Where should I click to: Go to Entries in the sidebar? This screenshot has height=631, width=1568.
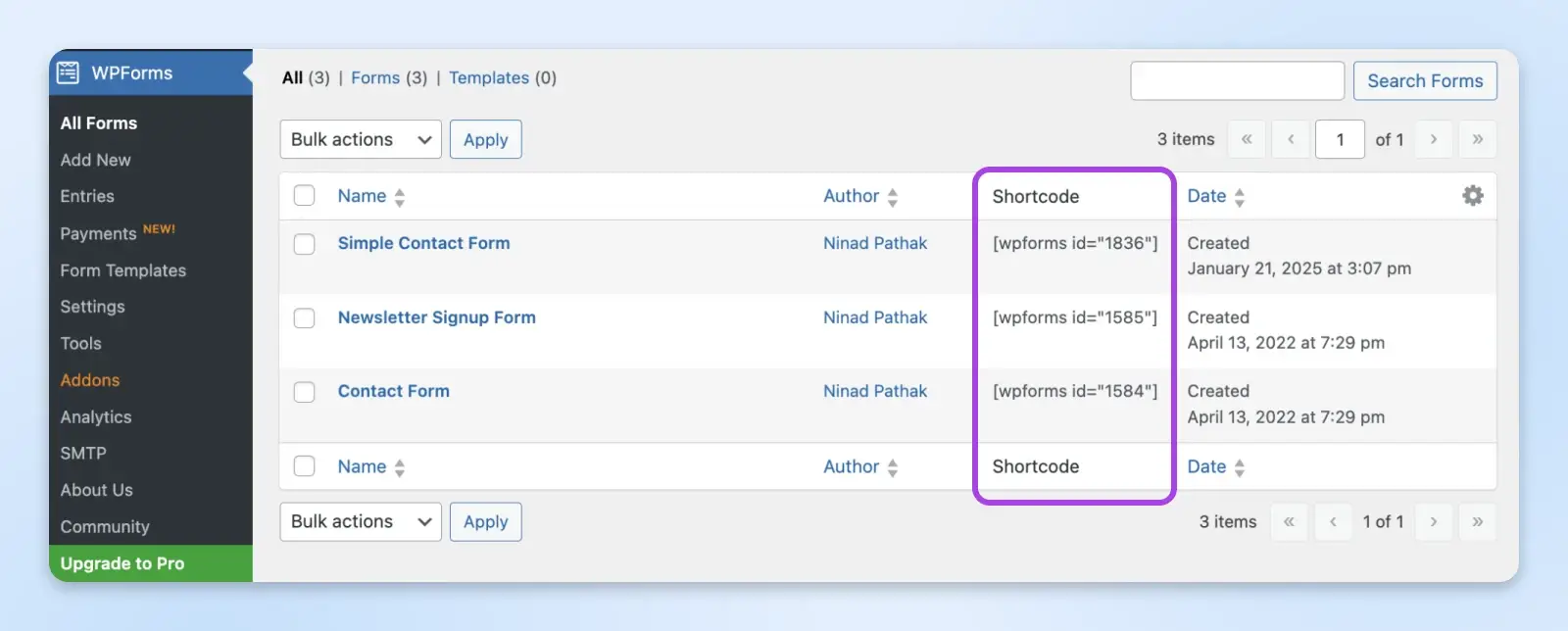(87, 196)
